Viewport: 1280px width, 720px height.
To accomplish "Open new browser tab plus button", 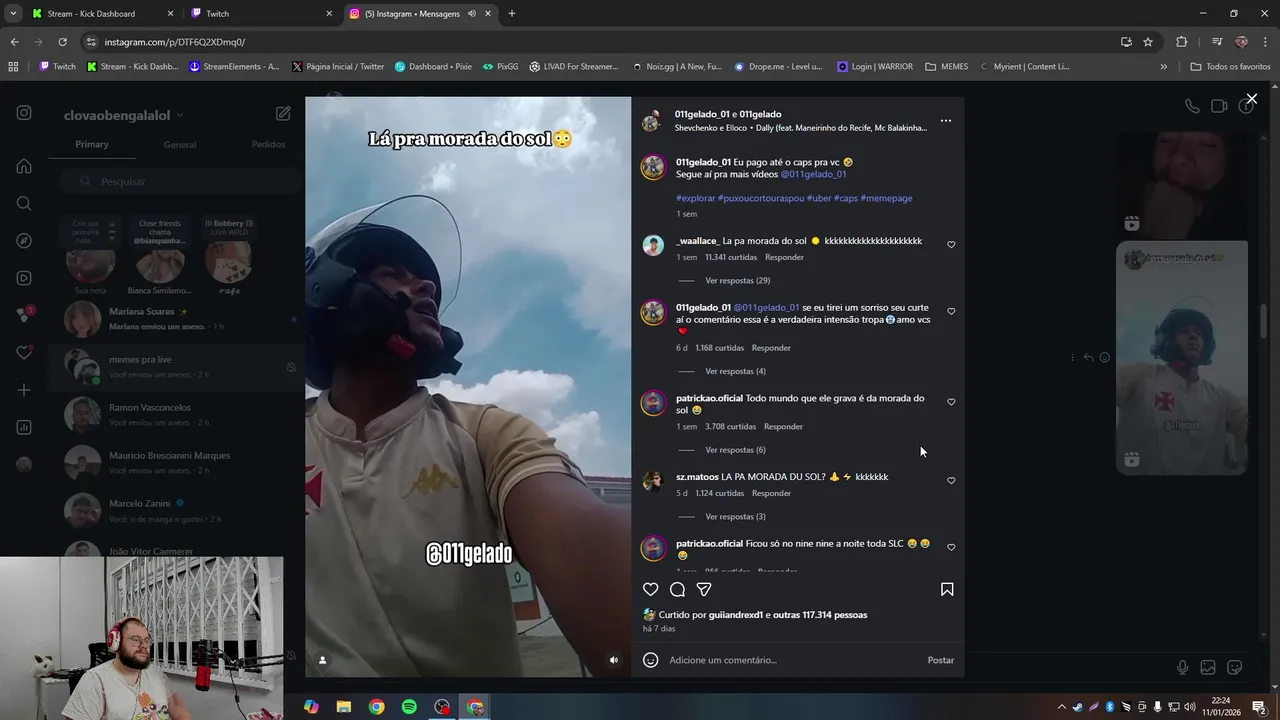I will point(511,14).
